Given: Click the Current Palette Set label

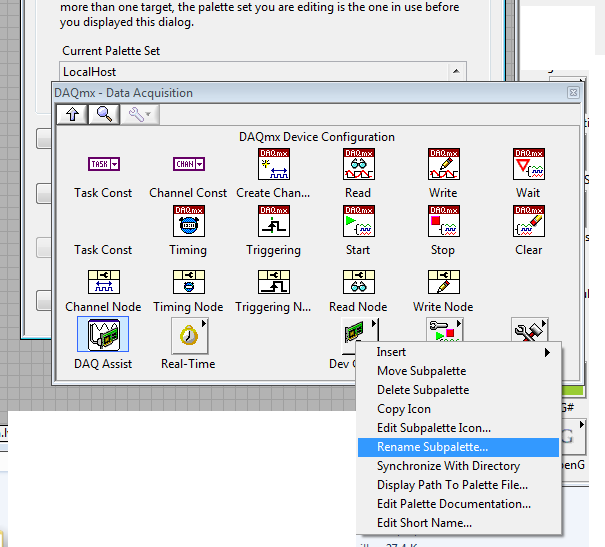Looking at the screenshot, I should [x=111, y=51].
